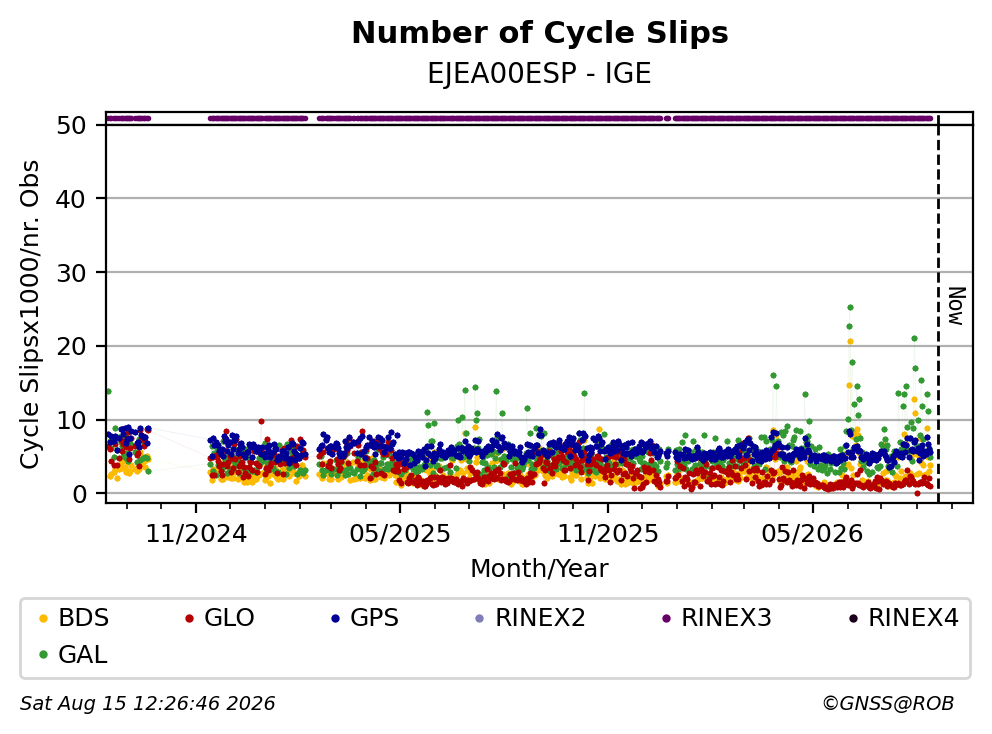
Task: Click the '11/2025' x-axis label
Action: pos(608,534)
